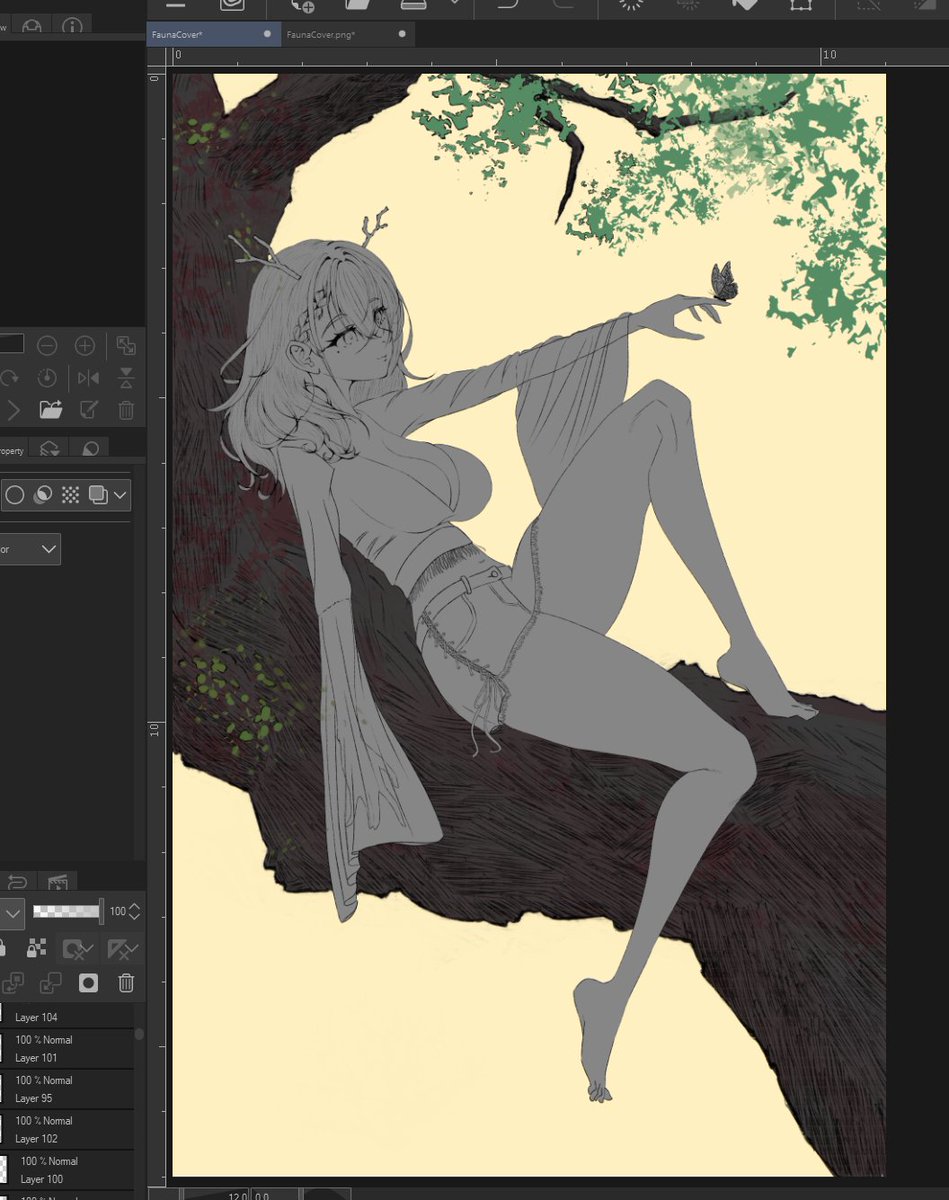Adjust opacity using the stepper arrows
This screenshot has width=949, height=1200.
(x=135, y=912)
